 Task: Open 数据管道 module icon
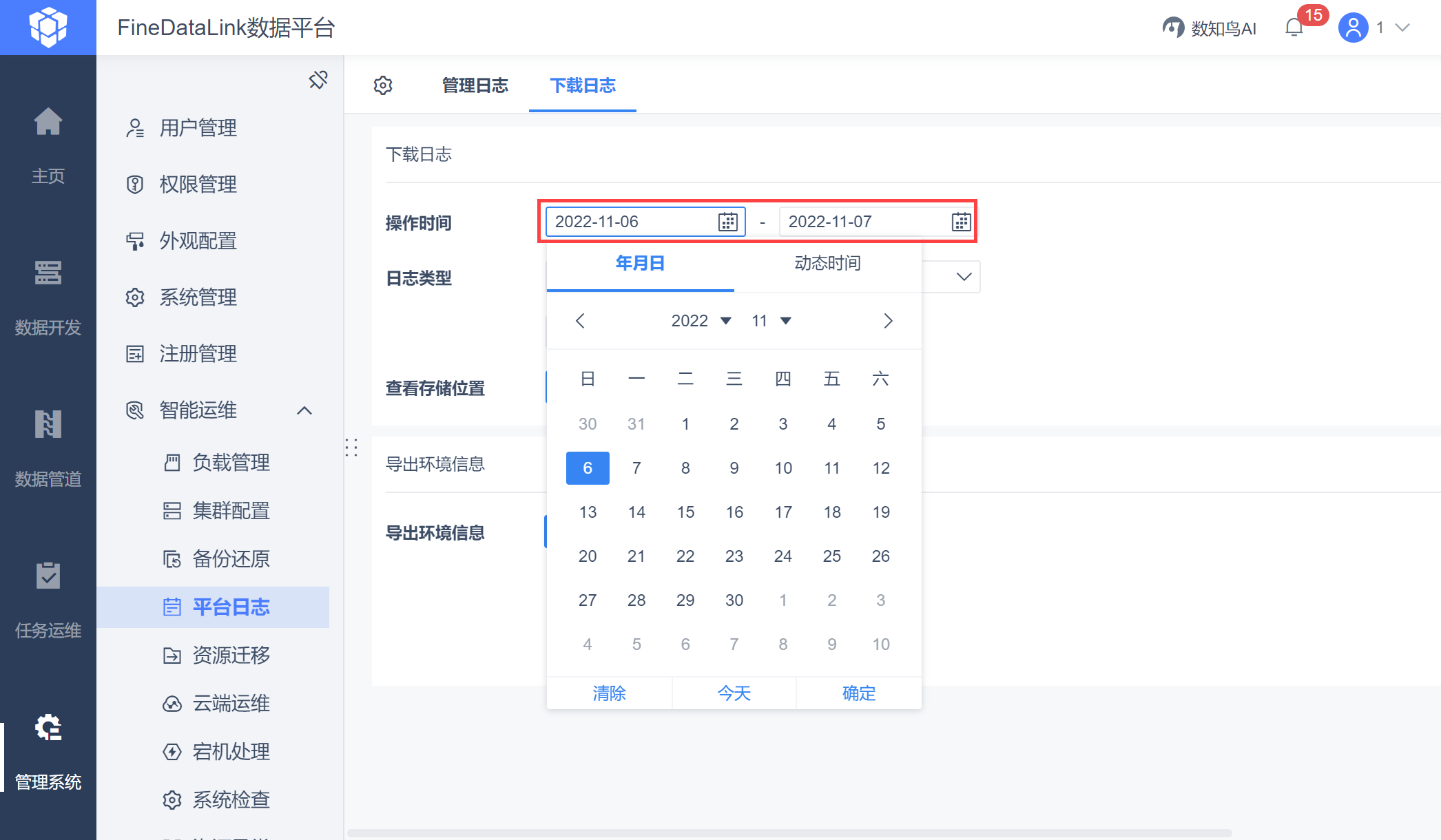[48, 424]
